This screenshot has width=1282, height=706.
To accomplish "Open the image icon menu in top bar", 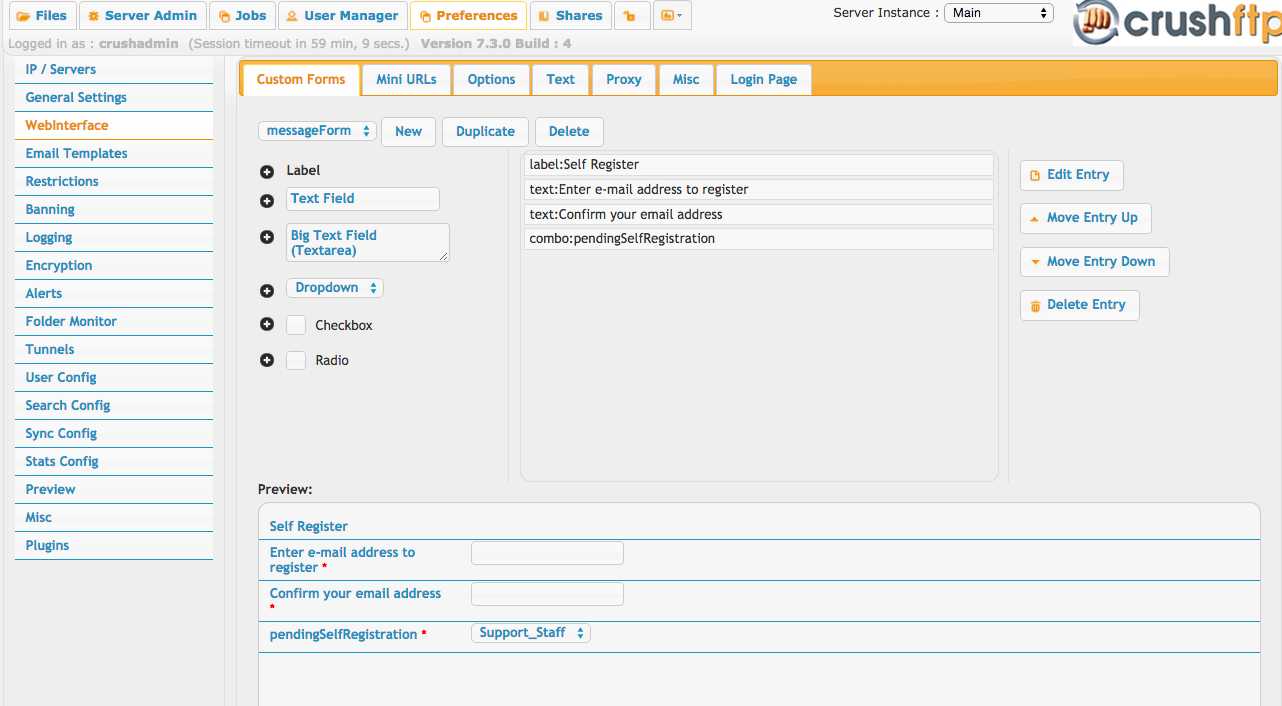I will (x=672, y=16).
